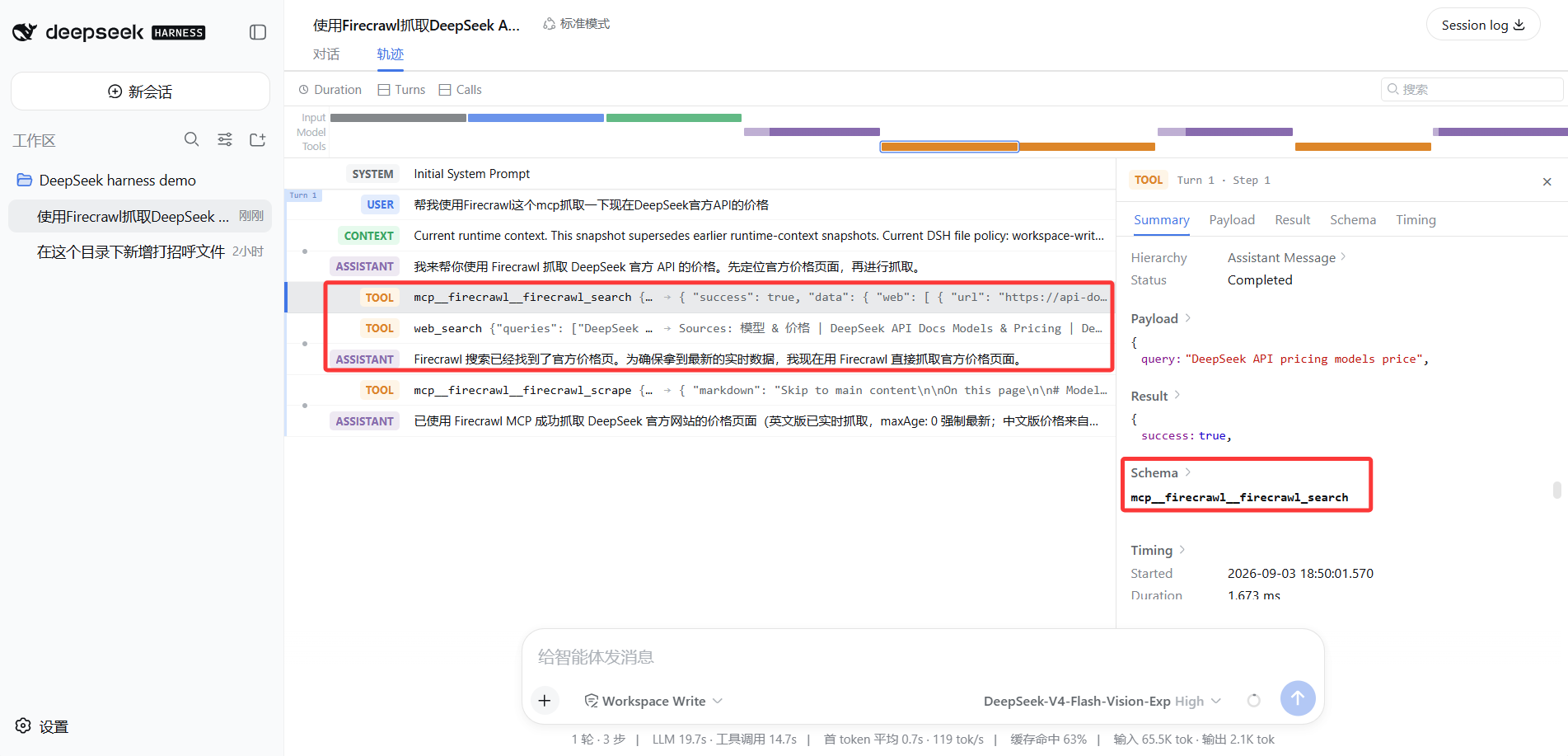Click the DeepSeek whale logo

click(25, 32)
